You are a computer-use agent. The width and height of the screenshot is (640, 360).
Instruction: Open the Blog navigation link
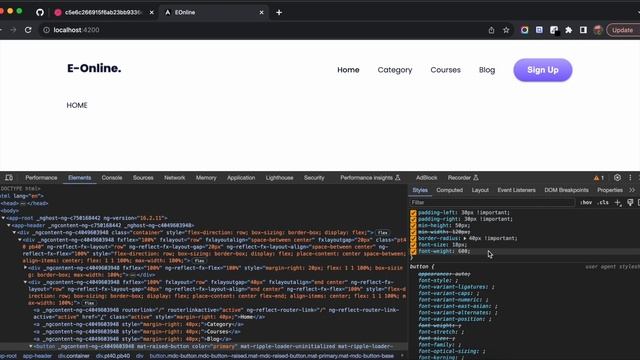click(x=487, y=70)
